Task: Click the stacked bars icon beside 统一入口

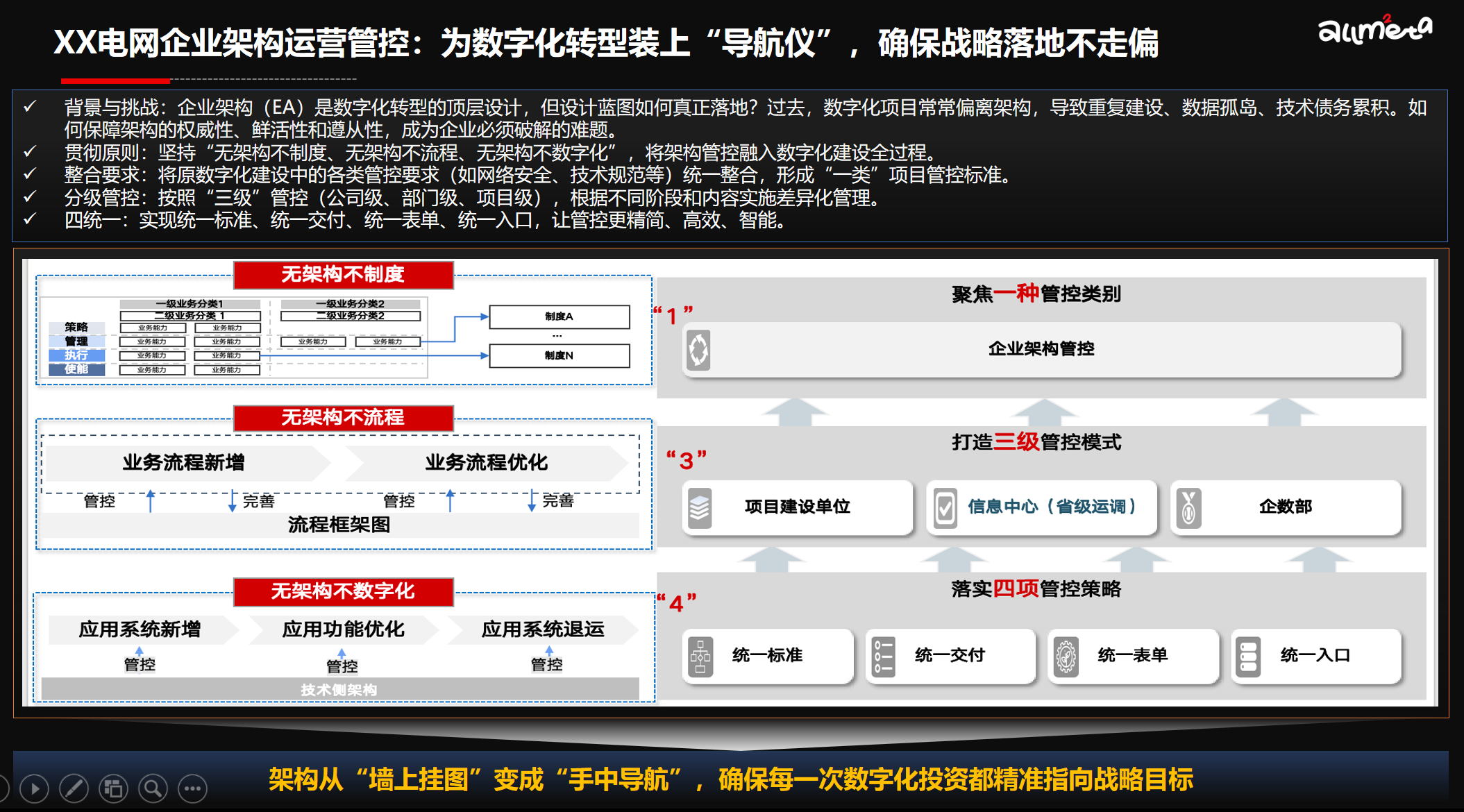Action: pos(1247,657)
